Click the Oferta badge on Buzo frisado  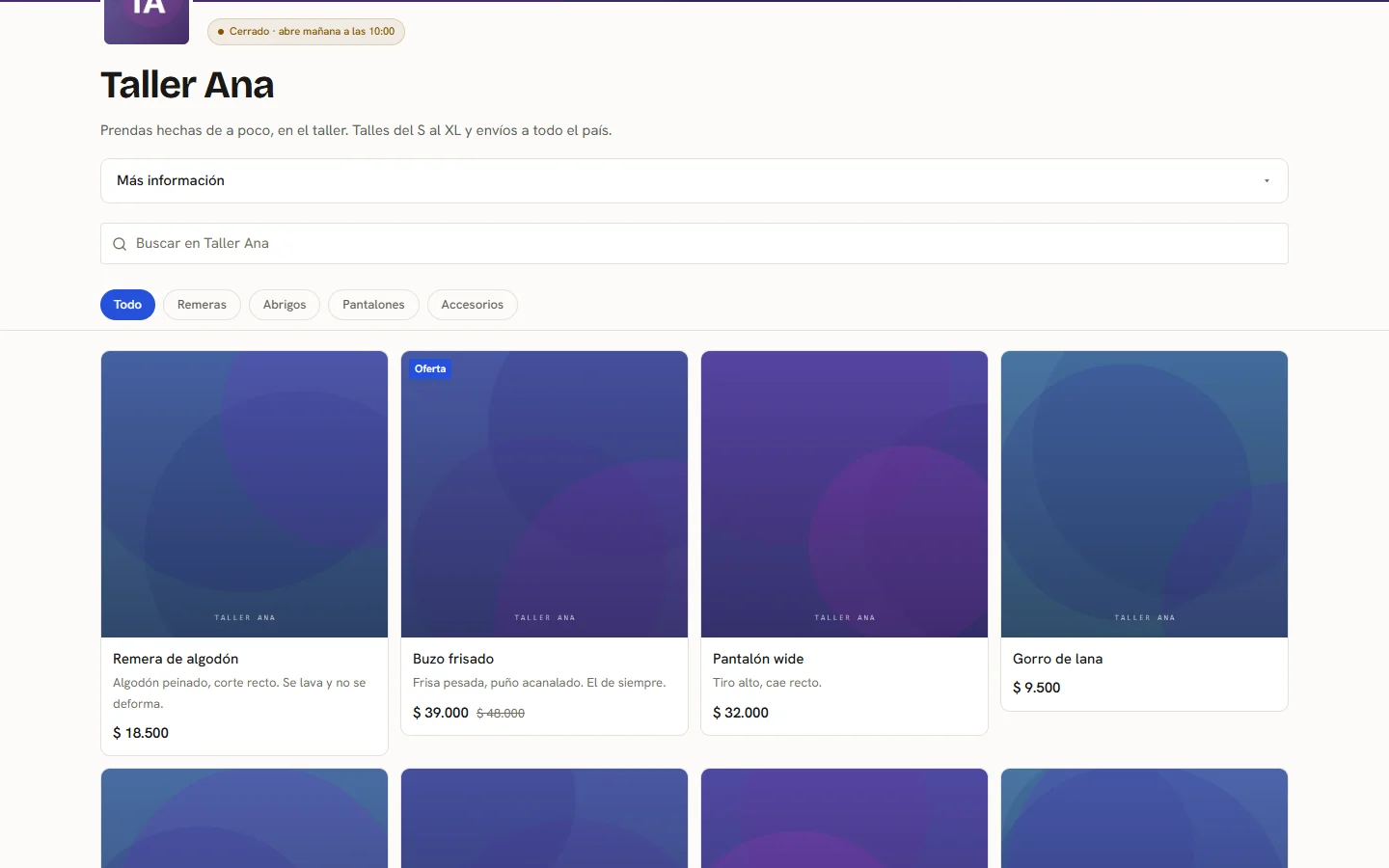pyautogui.click(x=430, y=369)
